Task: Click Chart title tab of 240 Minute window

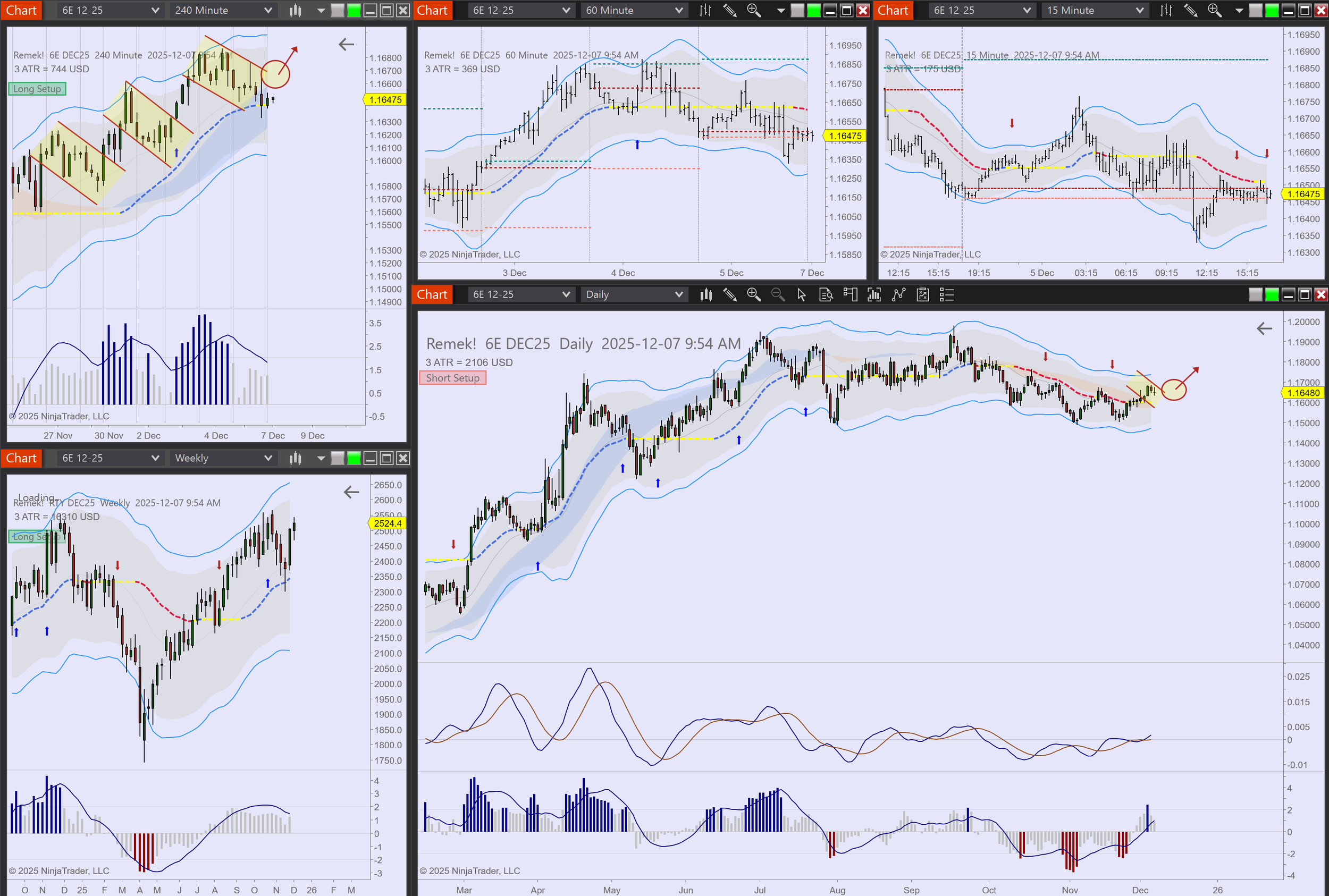Action: tap(21, 10)
